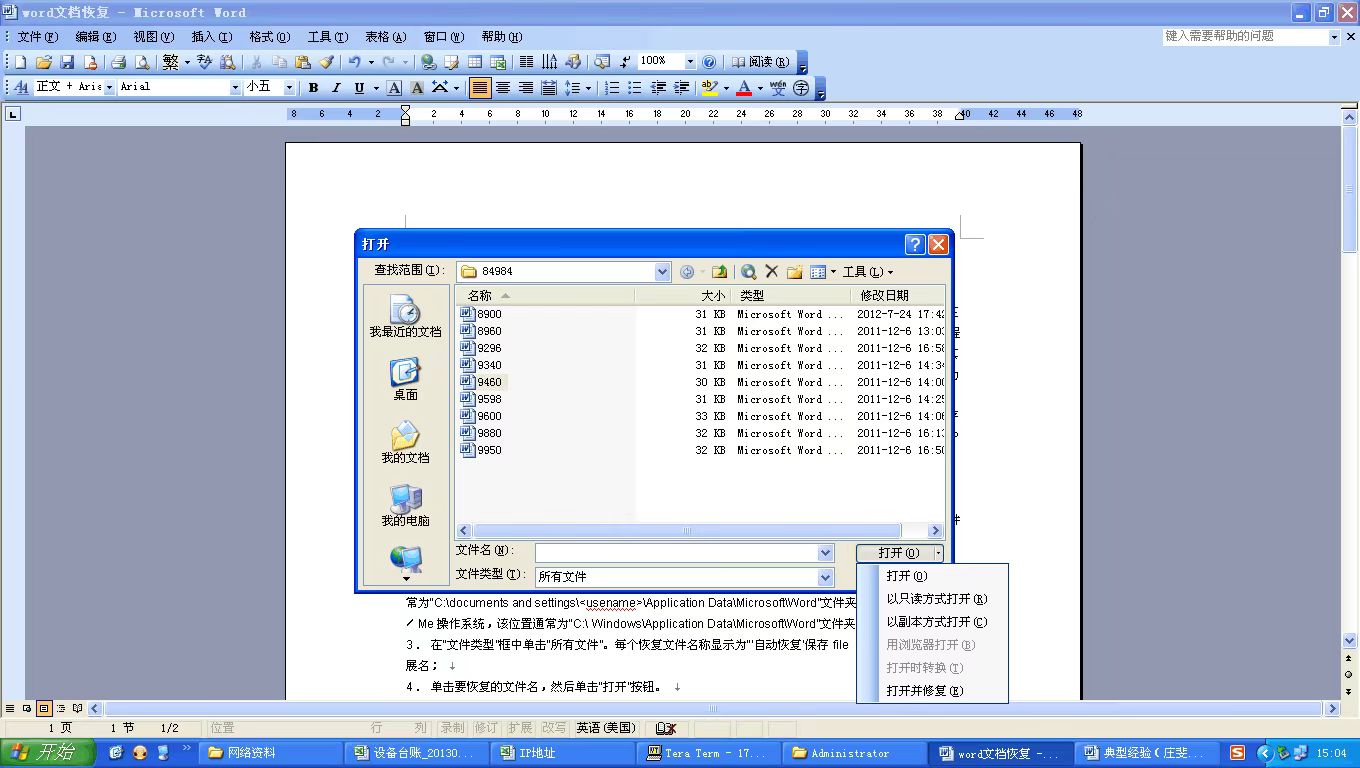Screen dimensions: 1360x768
Task: Click the dialog's question mark help icon
Action: tap(914, 244)
